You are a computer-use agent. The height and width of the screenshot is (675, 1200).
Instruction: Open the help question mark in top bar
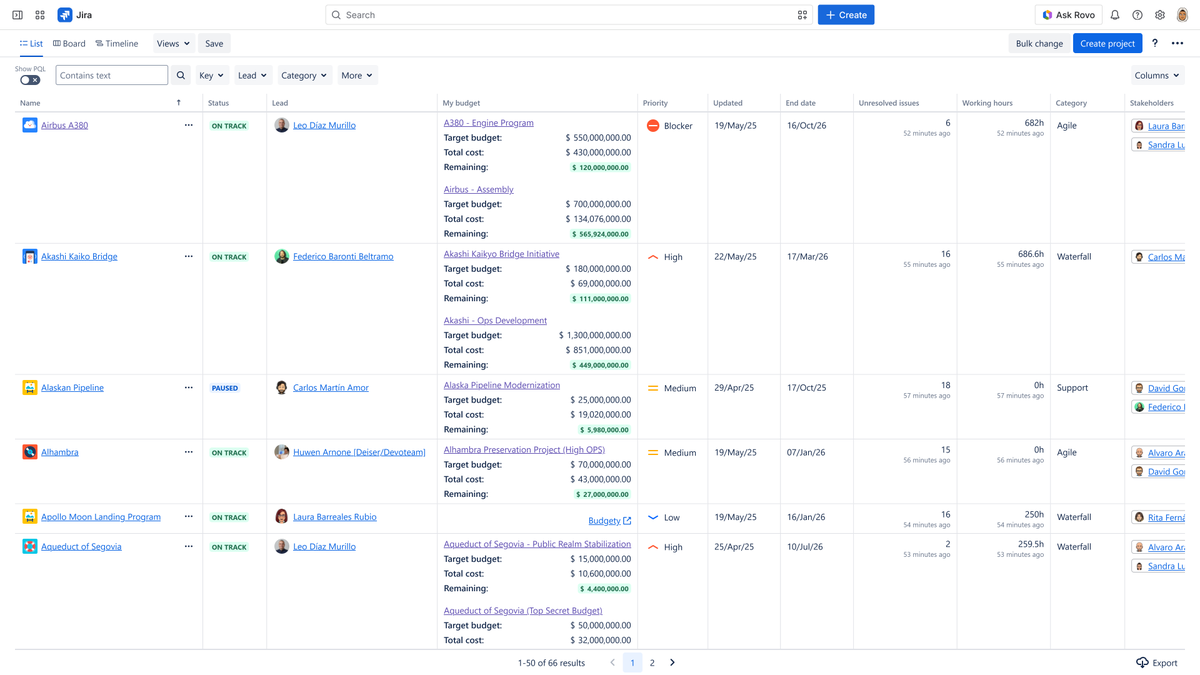tap(1137, 15)
